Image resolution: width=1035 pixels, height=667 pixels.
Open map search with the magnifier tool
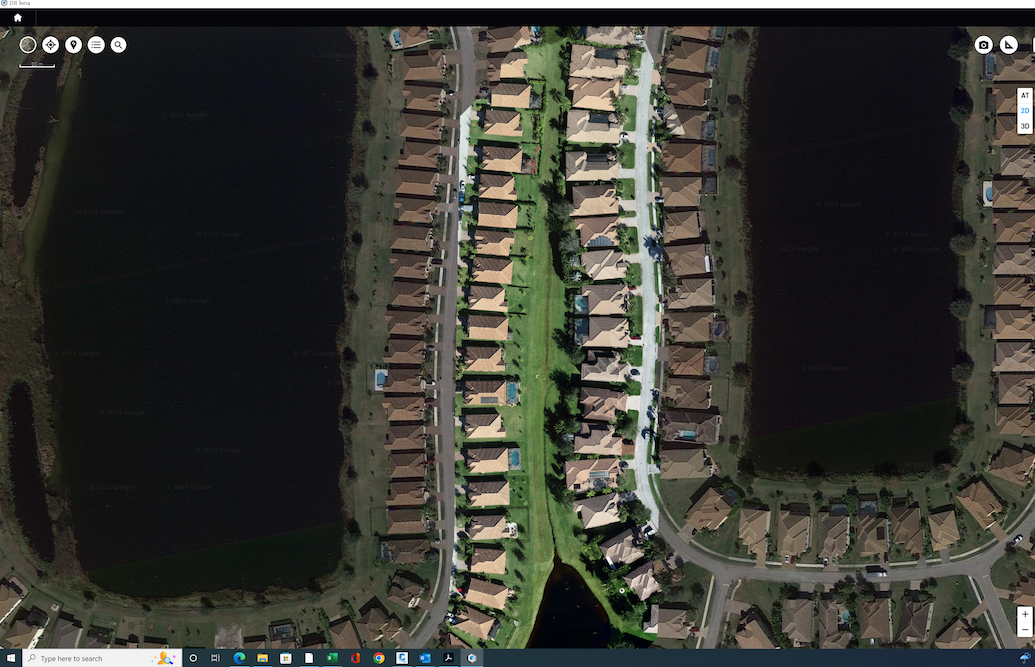118,44
